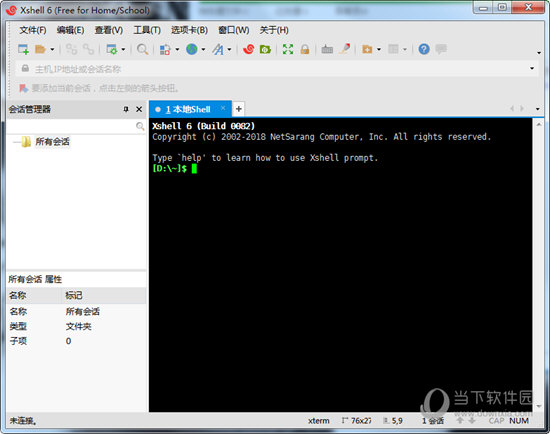Launch Xmanager via red swirl icon

(x=248, y=49)
